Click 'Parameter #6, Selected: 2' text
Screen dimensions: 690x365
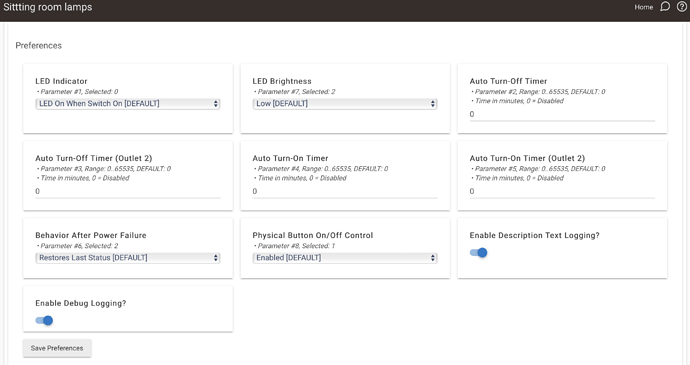coord(79,246)
